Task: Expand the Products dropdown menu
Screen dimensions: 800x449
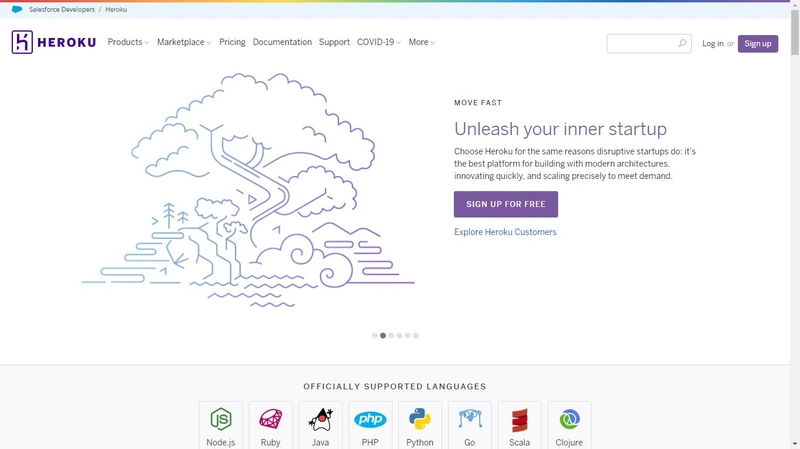Action: (128, 42)
